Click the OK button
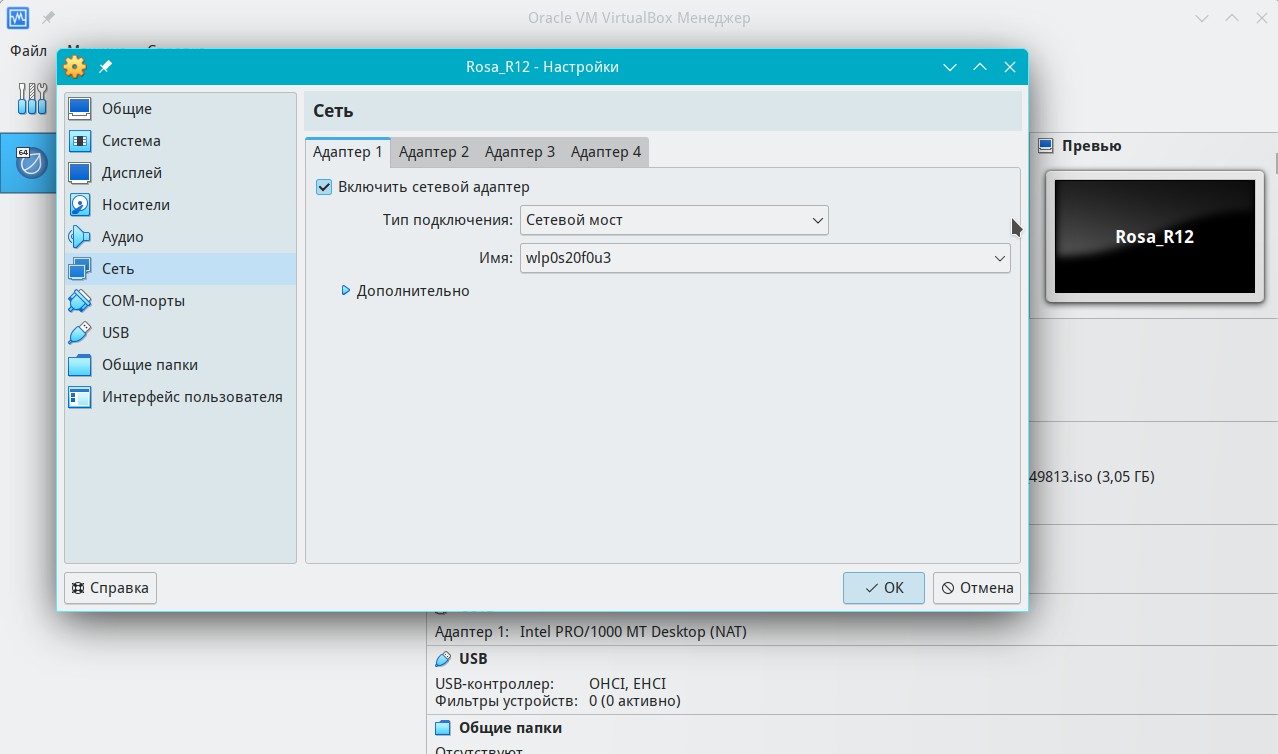This screenshot has height=754, width=1278. coord(884,588)
